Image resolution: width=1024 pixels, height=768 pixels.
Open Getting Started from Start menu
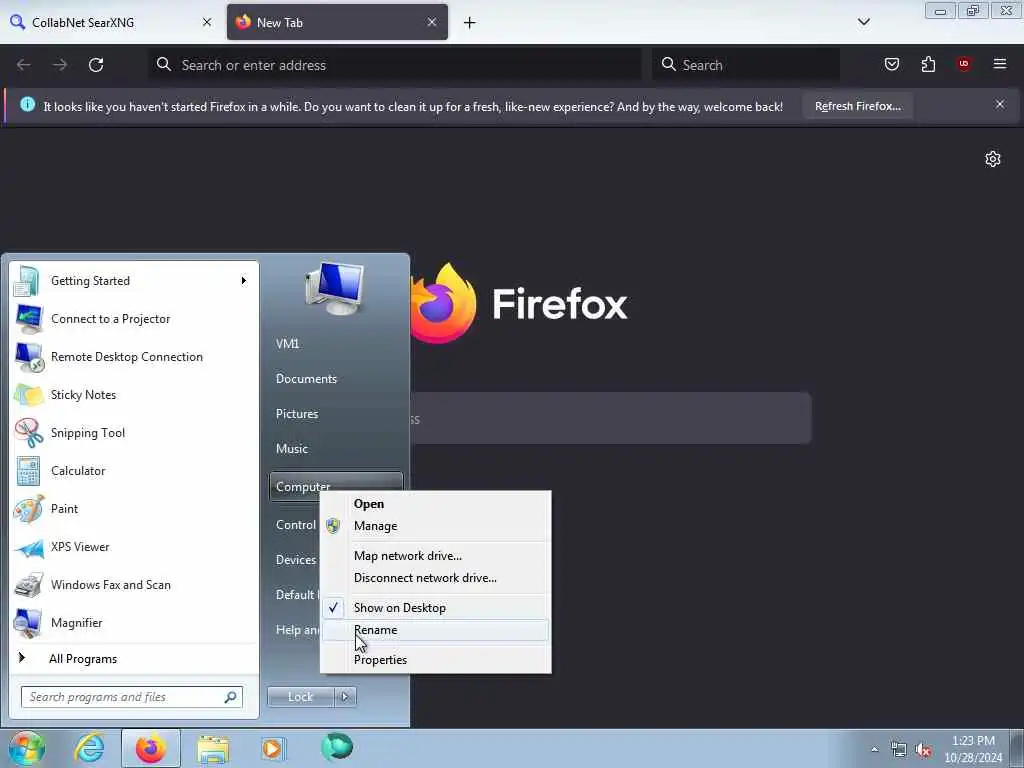tap(134, 281)
